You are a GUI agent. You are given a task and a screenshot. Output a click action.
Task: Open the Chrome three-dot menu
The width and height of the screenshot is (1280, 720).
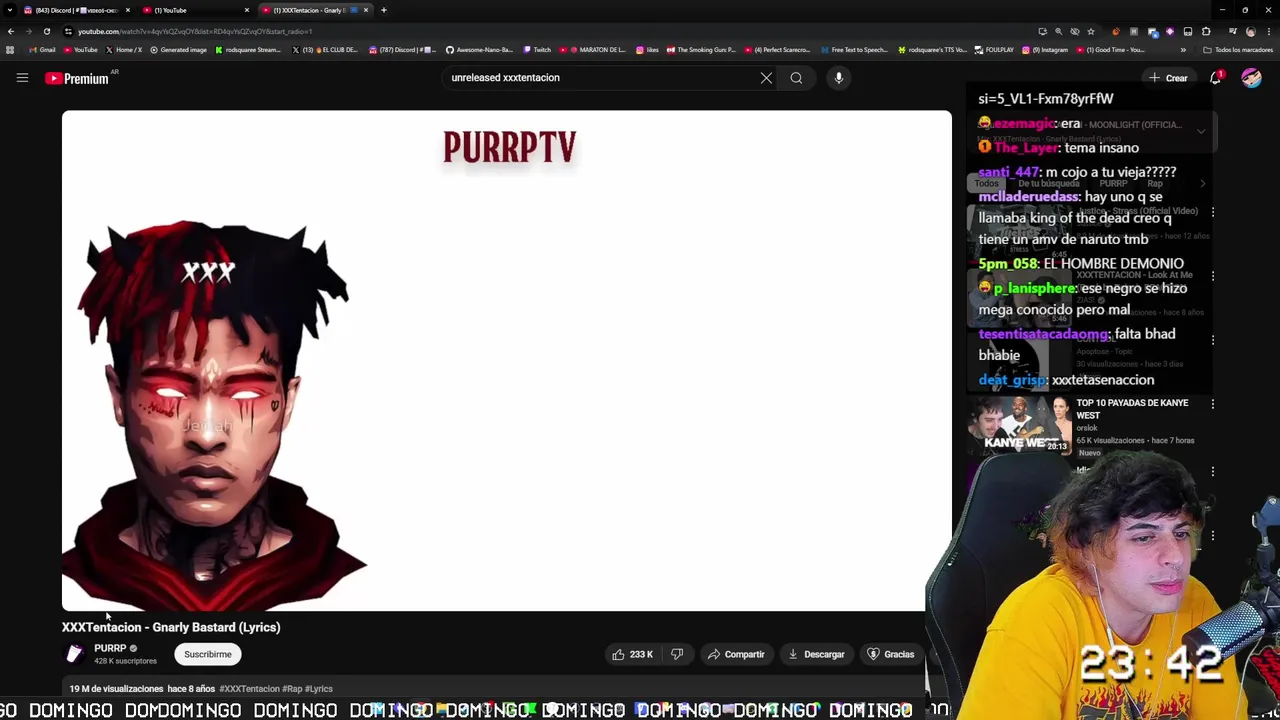[x=1267, y=31]
